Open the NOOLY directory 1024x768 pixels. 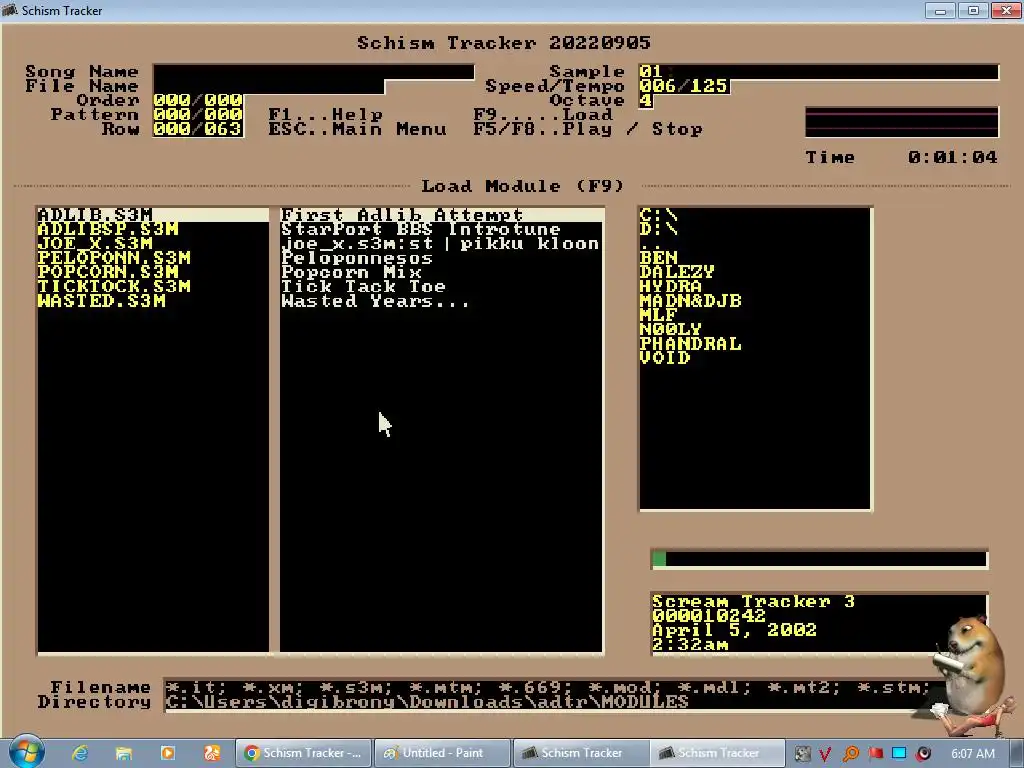[x=671, y=330]
